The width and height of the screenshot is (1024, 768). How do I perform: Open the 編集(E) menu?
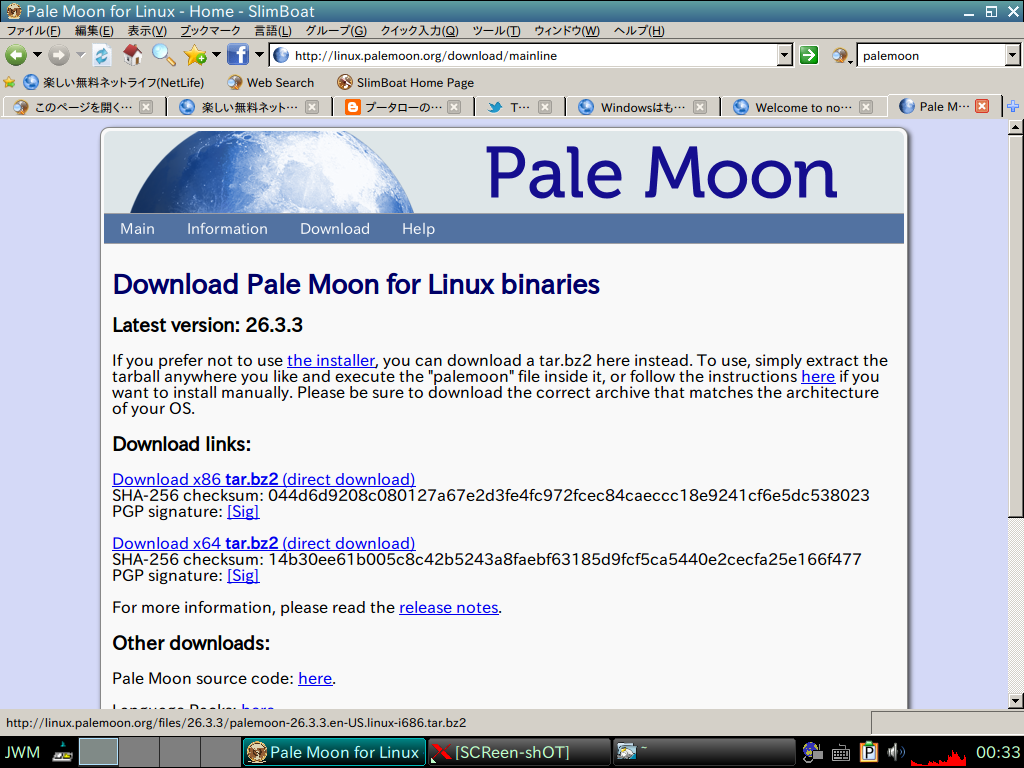[94, 31]
